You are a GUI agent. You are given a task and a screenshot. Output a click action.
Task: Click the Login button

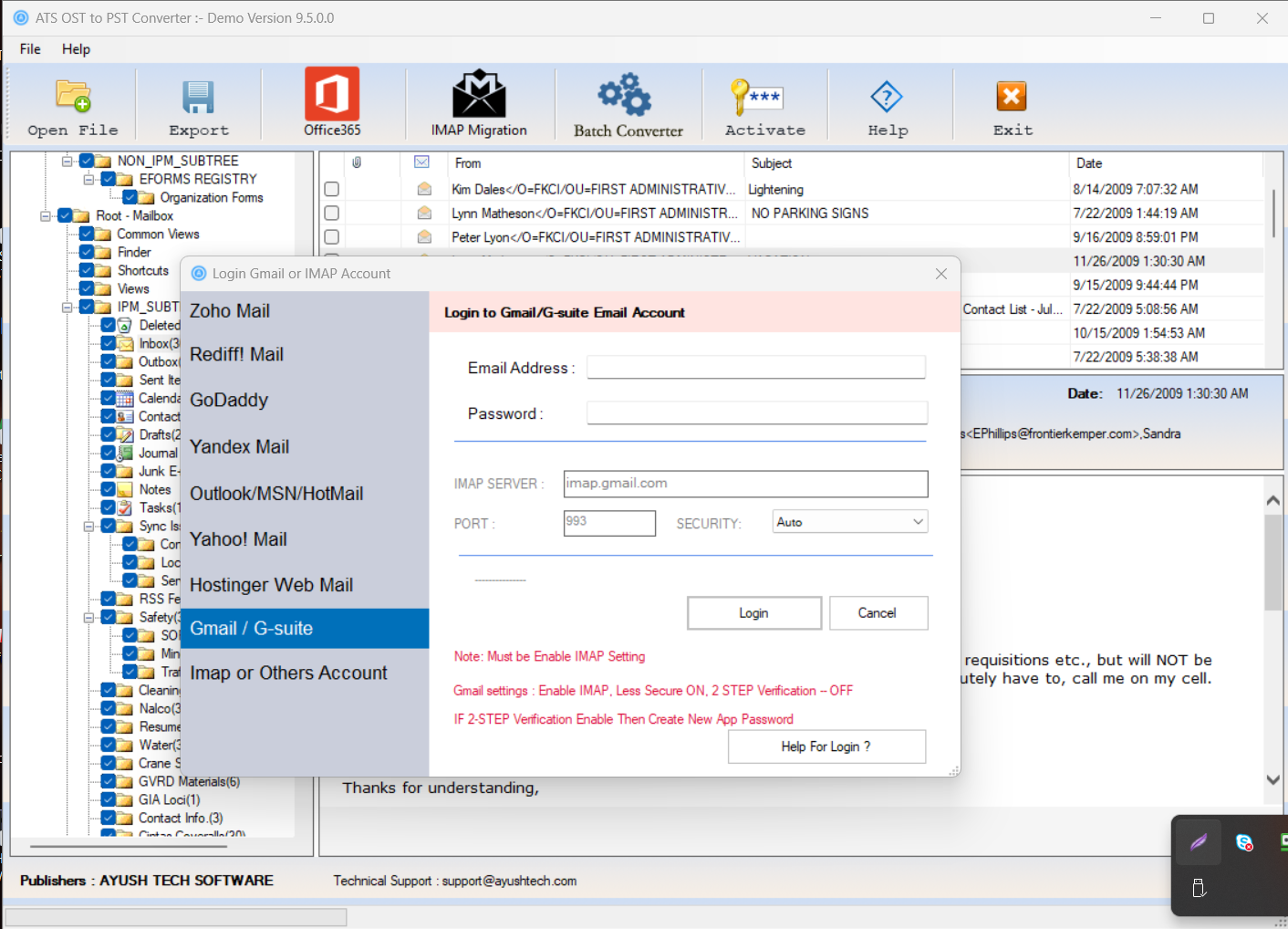click(754, 613)
